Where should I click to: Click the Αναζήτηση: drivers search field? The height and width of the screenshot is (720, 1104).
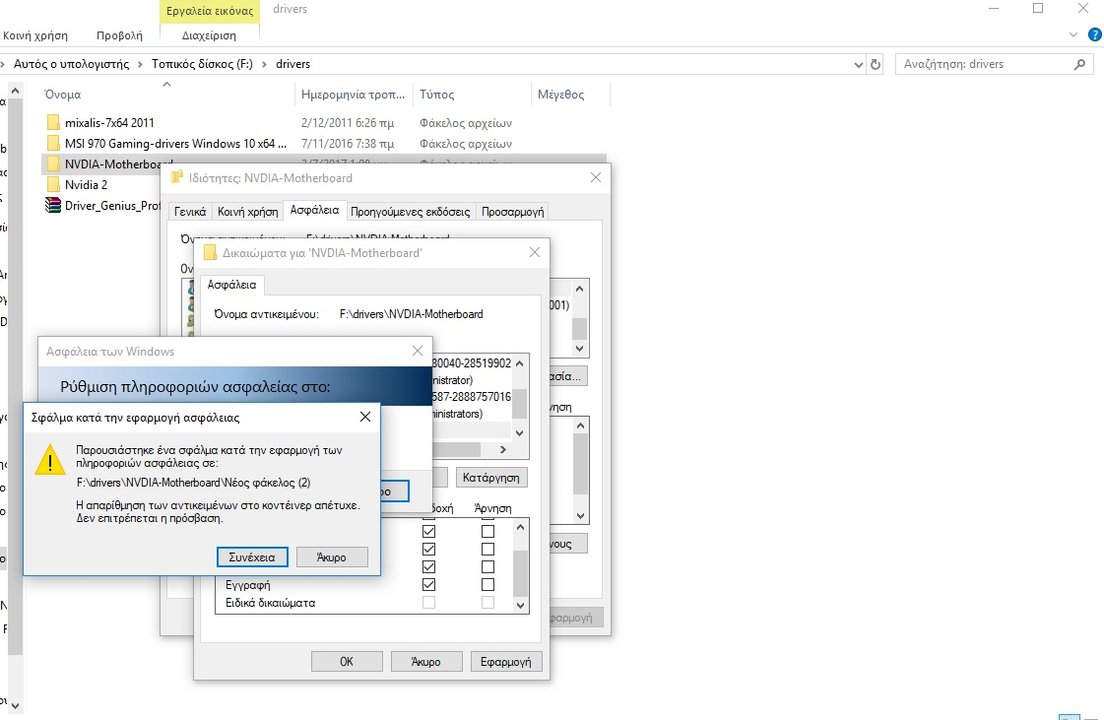click(980, 64)
